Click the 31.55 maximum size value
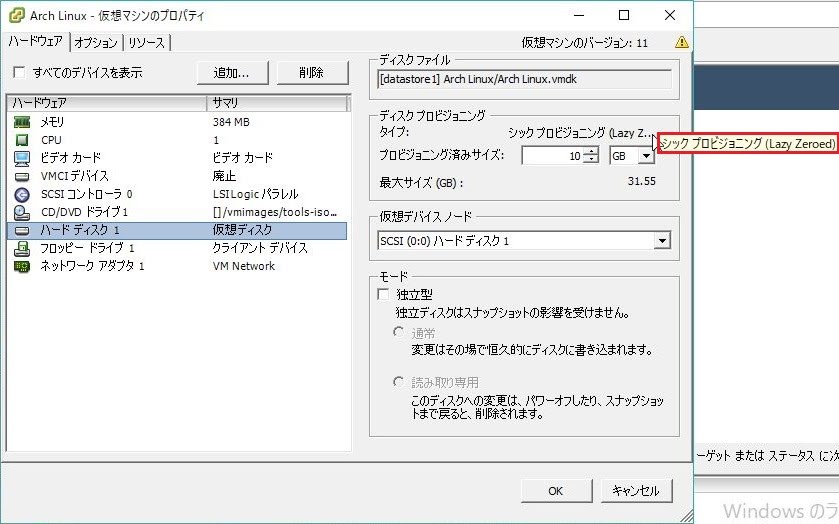839x524 pixels. [x=642, y=181]
